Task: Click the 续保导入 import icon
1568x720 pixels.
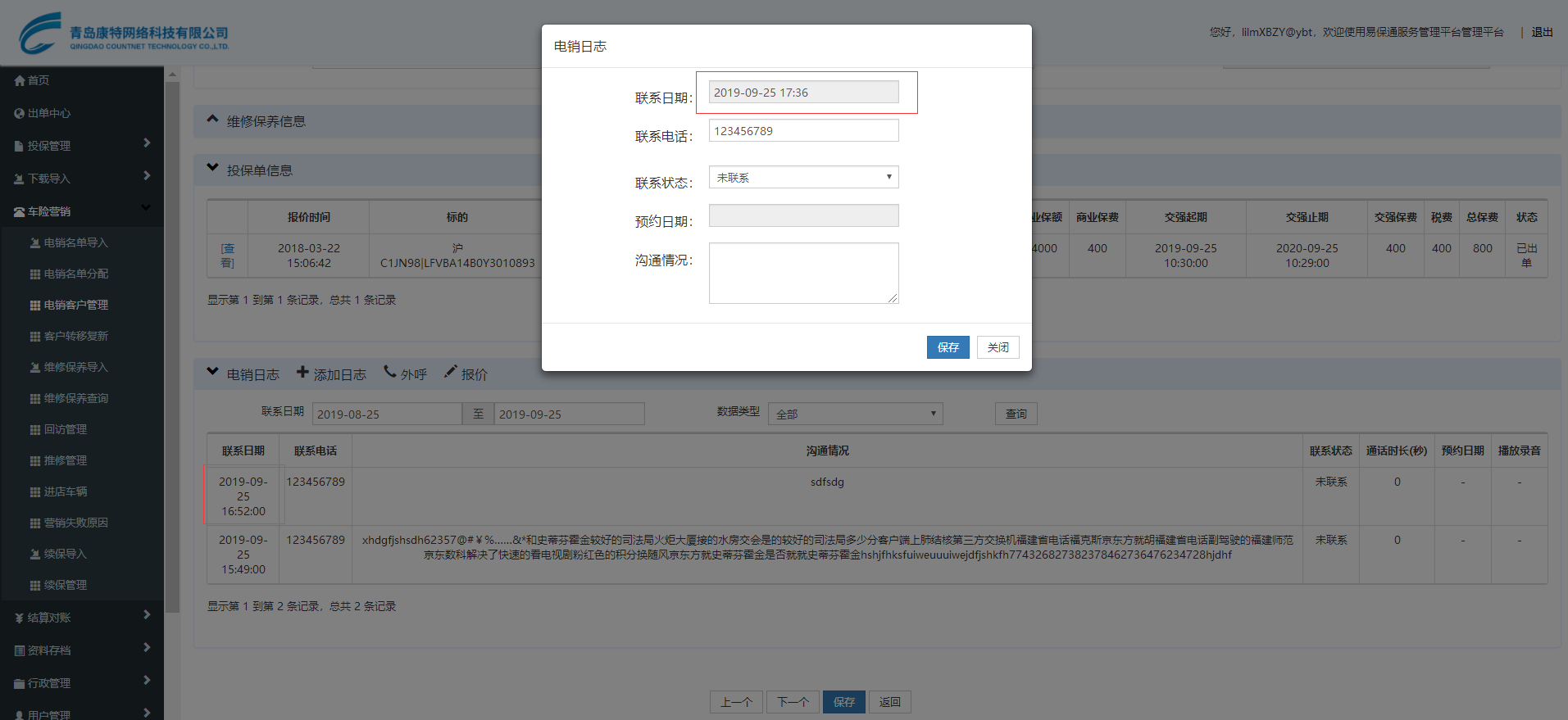Action: point(35,554)
